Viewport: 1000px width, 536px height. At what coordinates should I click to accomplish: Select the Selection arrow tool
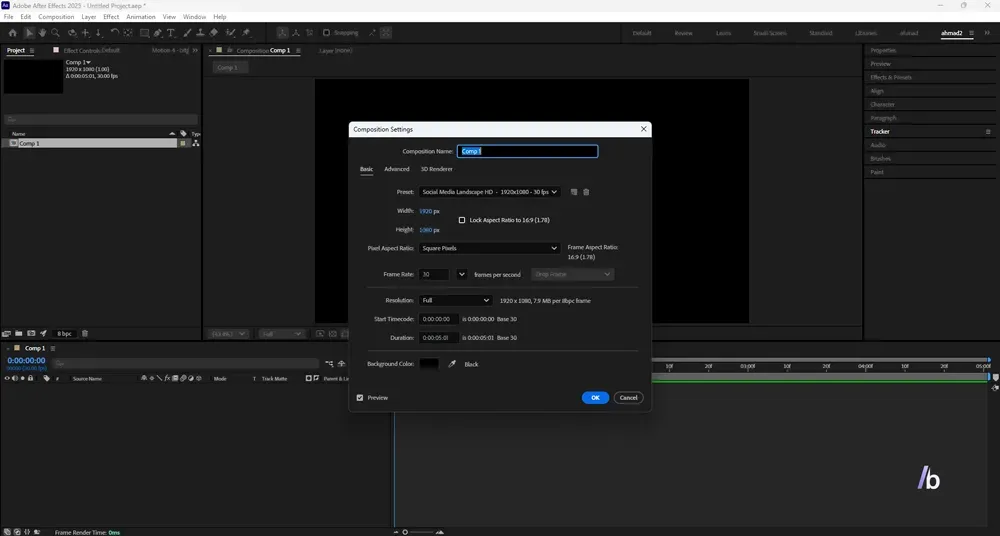(29, 33)
